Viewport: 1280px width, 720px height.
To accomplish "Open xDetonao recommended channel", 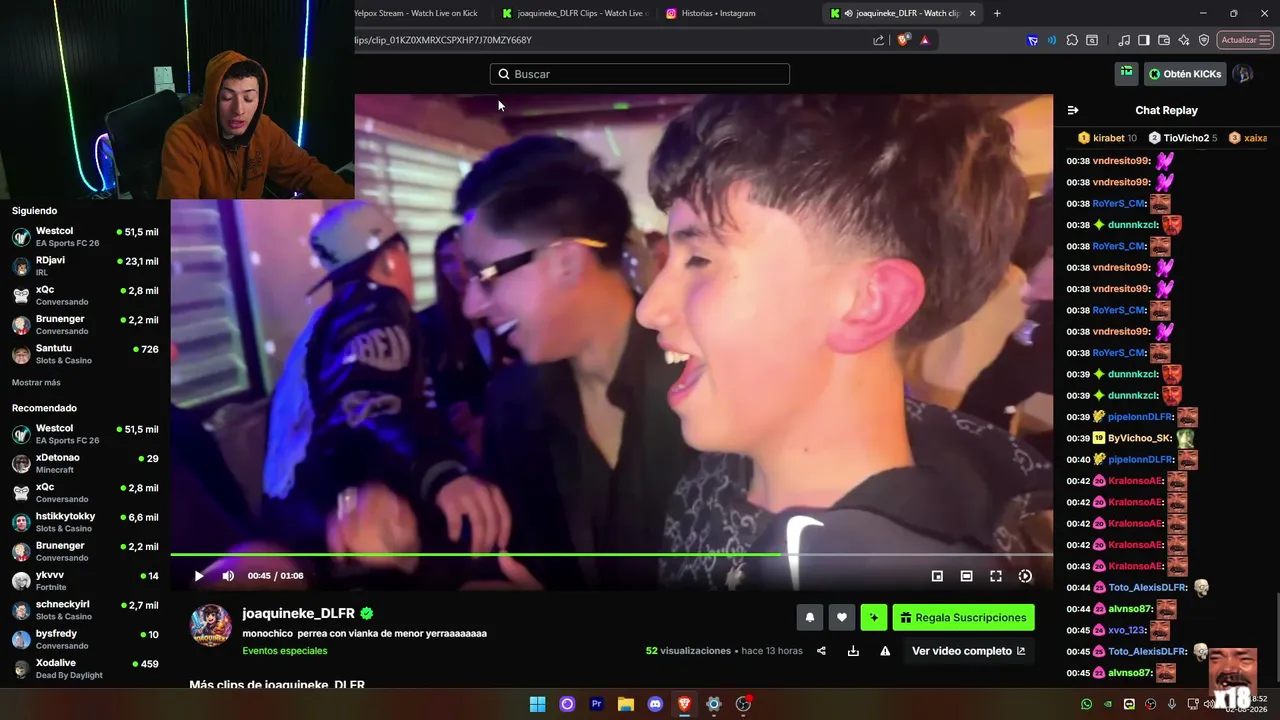I will point(85,464).
